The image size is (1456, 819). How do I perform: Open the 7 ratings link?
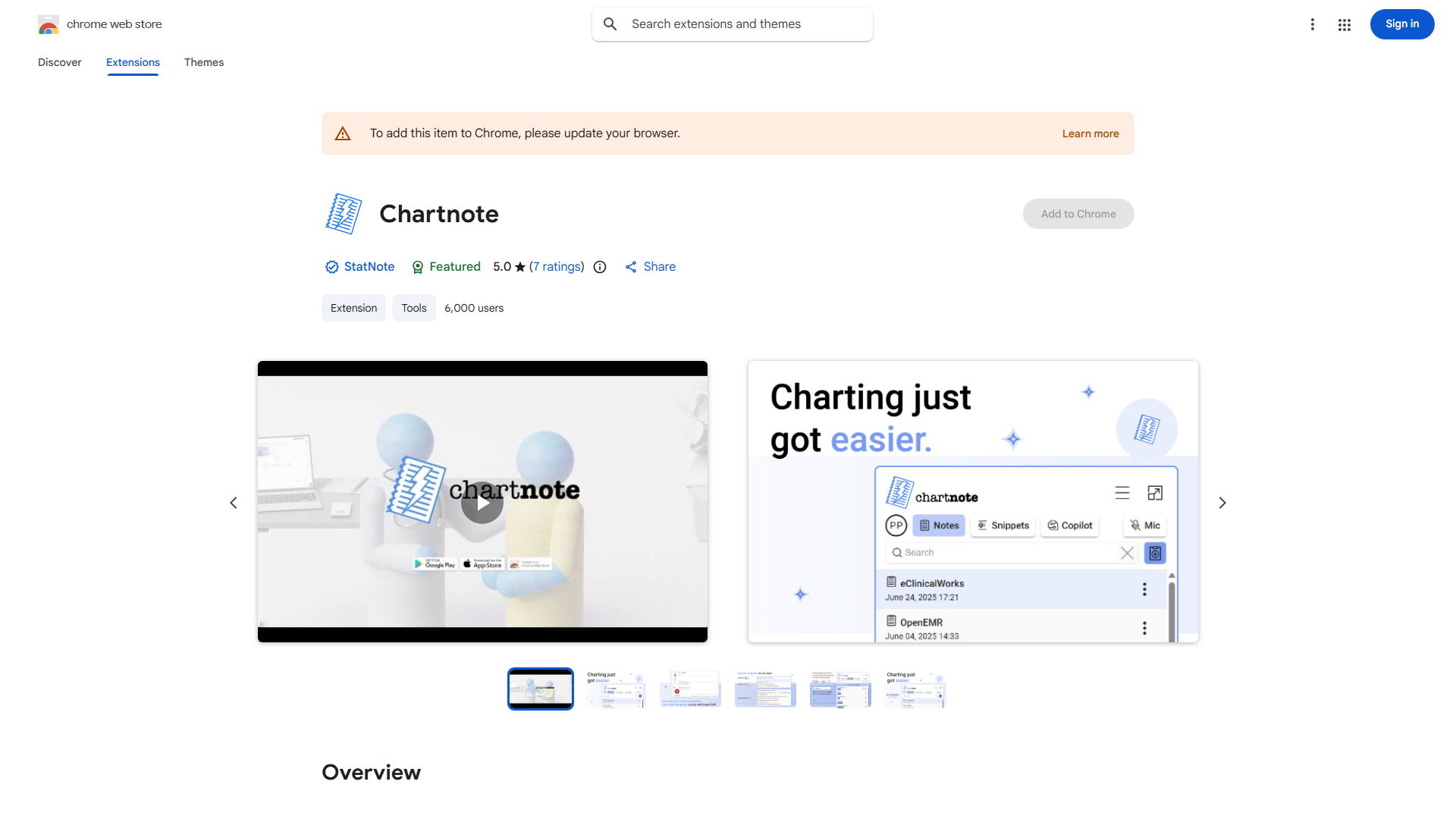557,267
